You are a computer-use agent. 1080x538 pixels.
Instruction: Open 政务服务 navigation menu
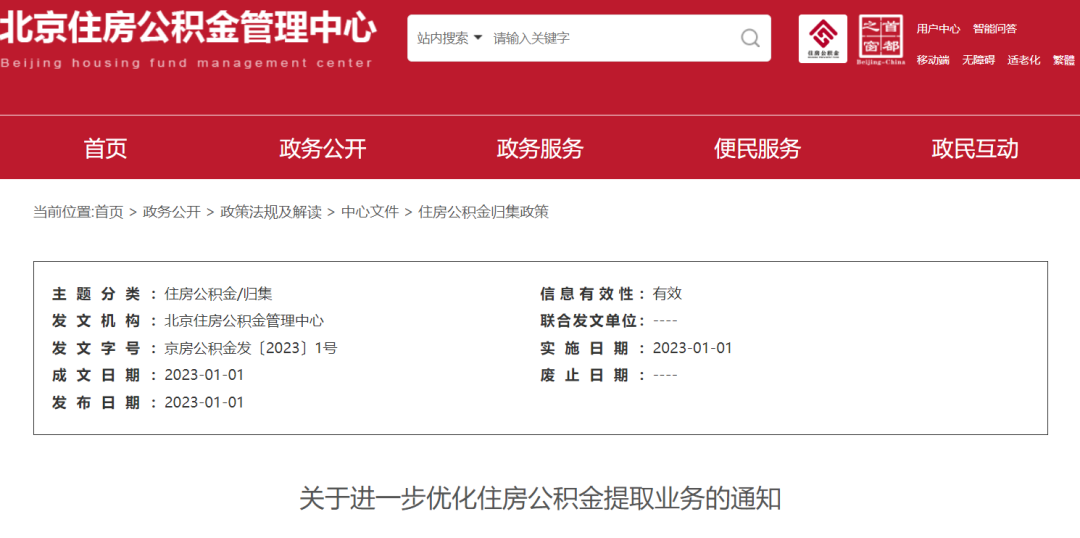(x=540, y=148)
